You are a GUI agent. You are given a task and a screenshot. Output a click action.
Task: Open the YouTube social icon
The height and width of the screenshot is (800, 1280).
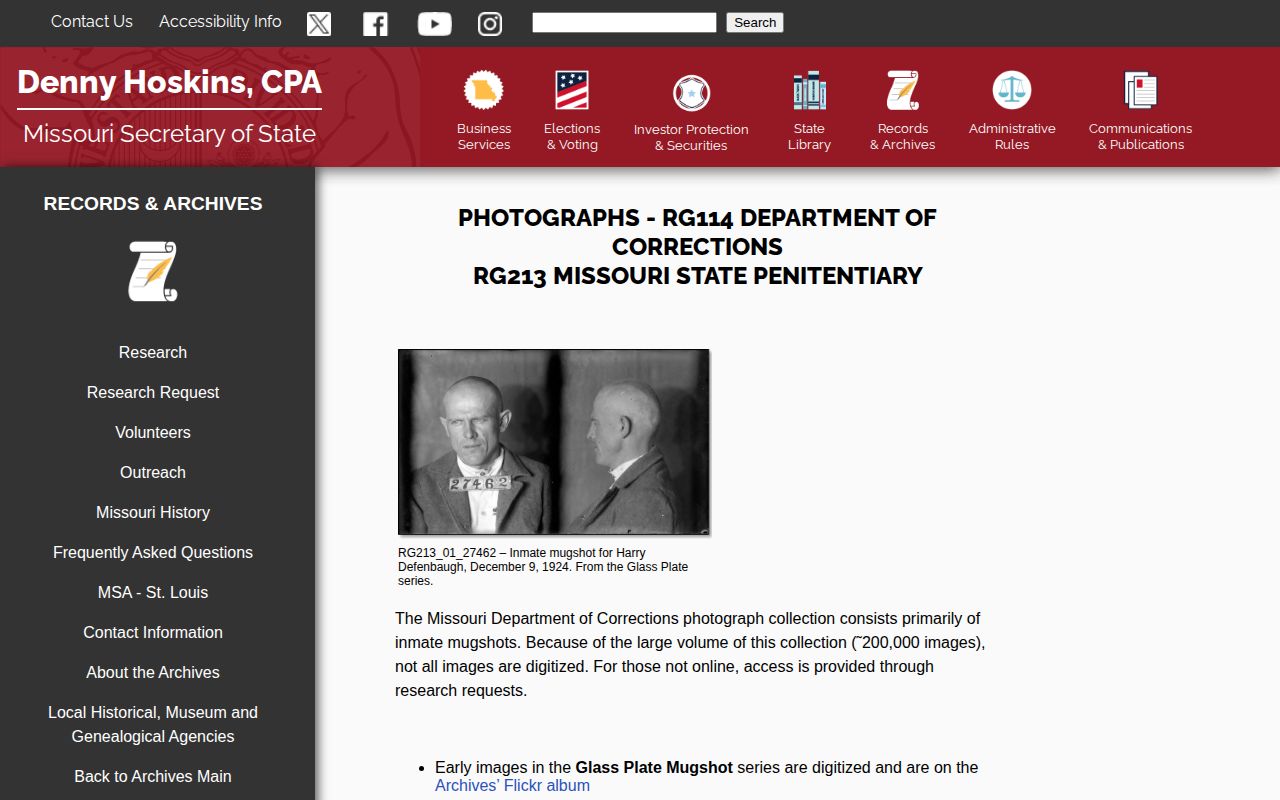click(x=434, y=24)
